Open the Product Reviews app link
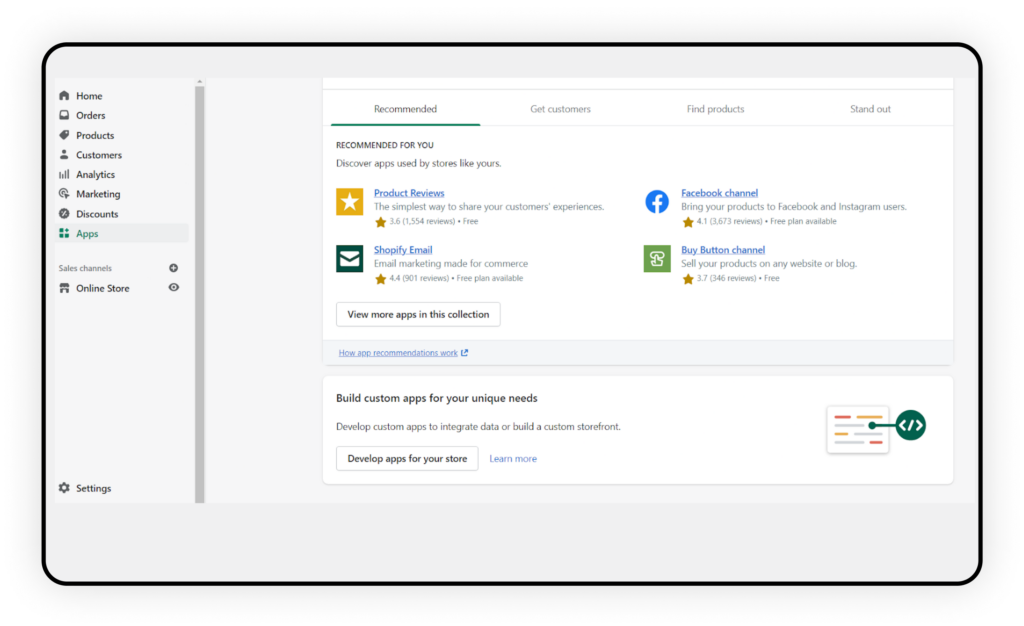Image resolution: width=1024 pixels, height=626 pixels. click(409, 193)
